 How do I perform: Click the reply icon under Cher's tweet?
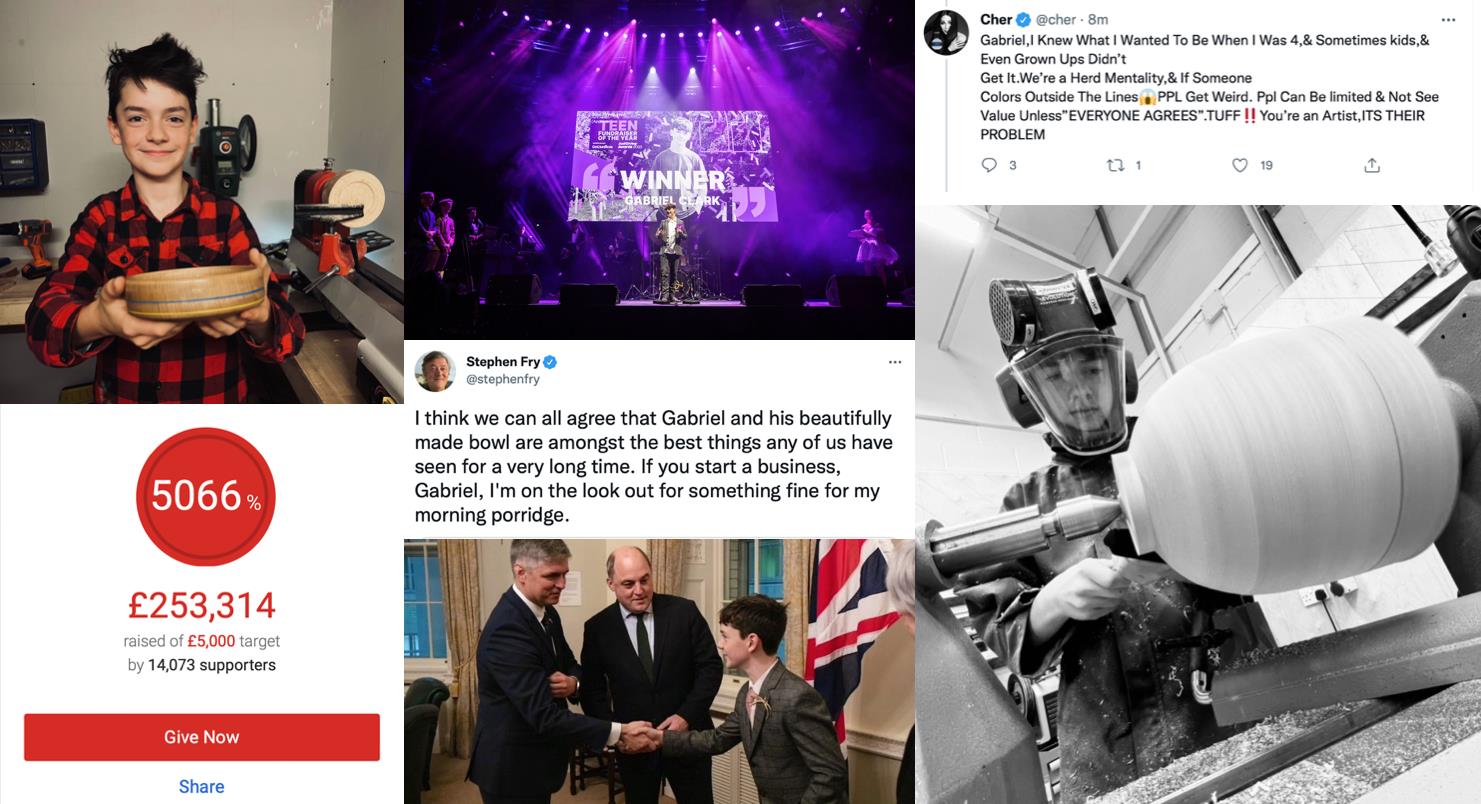pyautogui.click(x=989, y=165)
